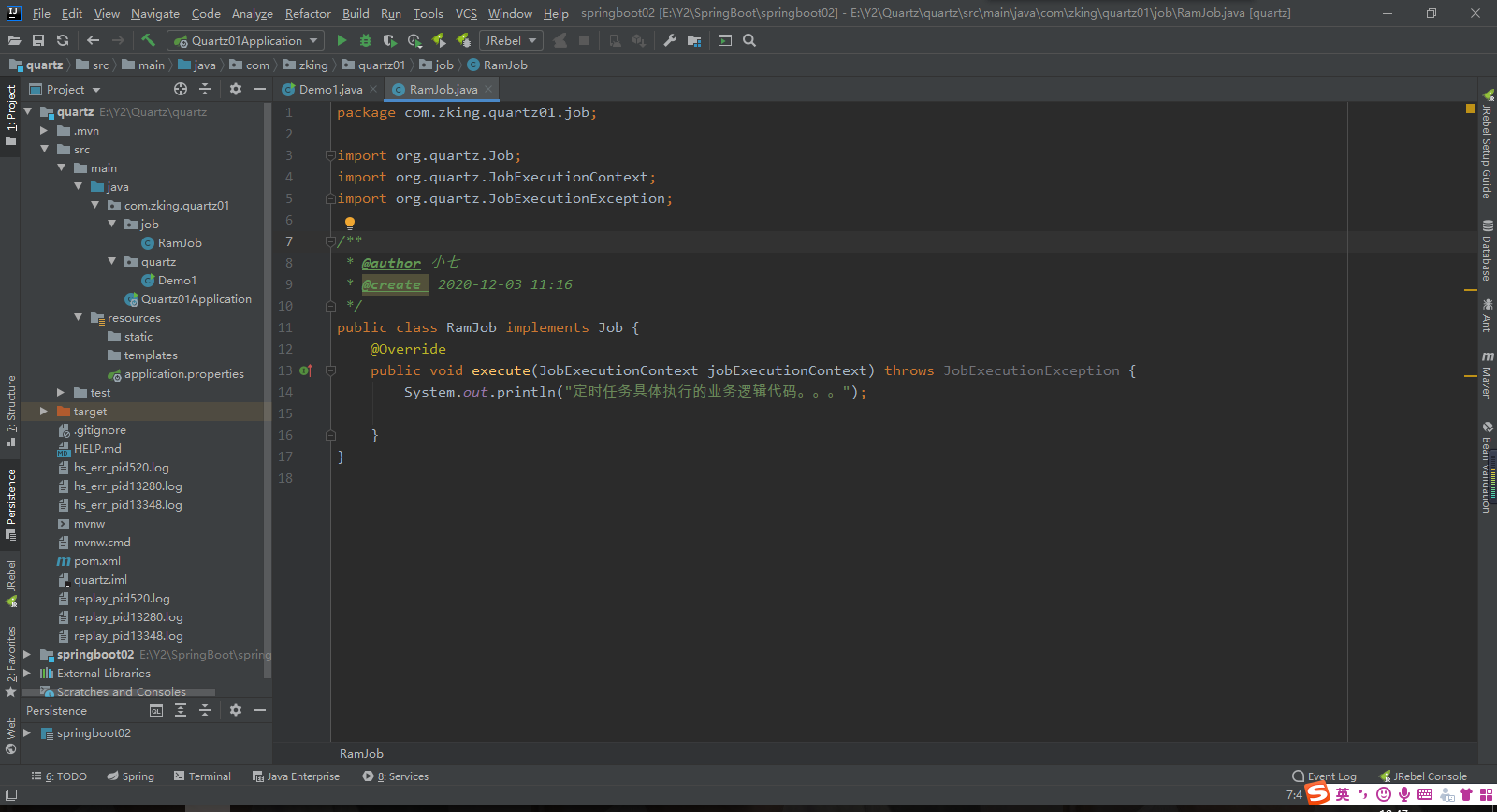The width and height of the screenshot is (1497, 812).
Task: Open the Refactor menu
Action: (308, 13)
